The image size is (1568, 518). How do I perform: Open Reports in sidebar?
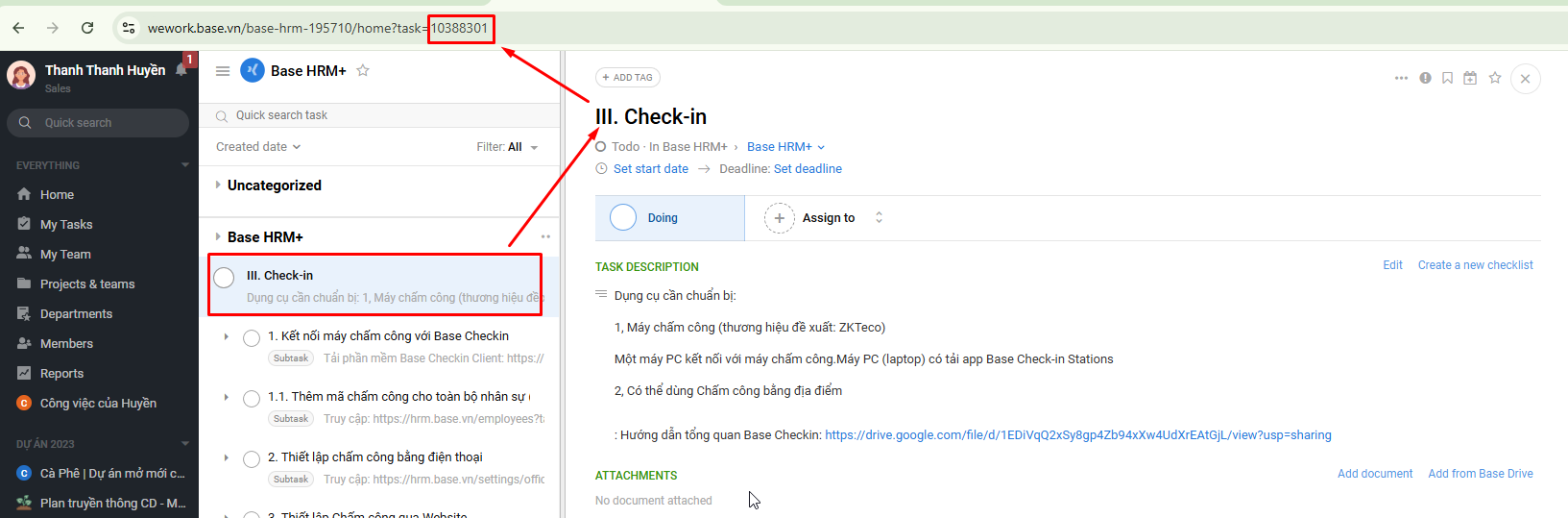point(61,373)
